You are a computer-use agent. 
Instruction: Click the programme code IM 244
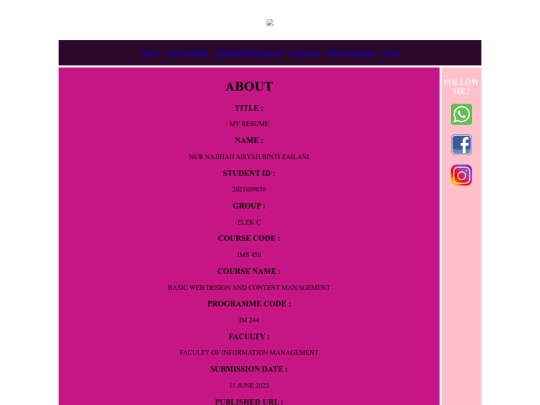[x=249, y=320]
